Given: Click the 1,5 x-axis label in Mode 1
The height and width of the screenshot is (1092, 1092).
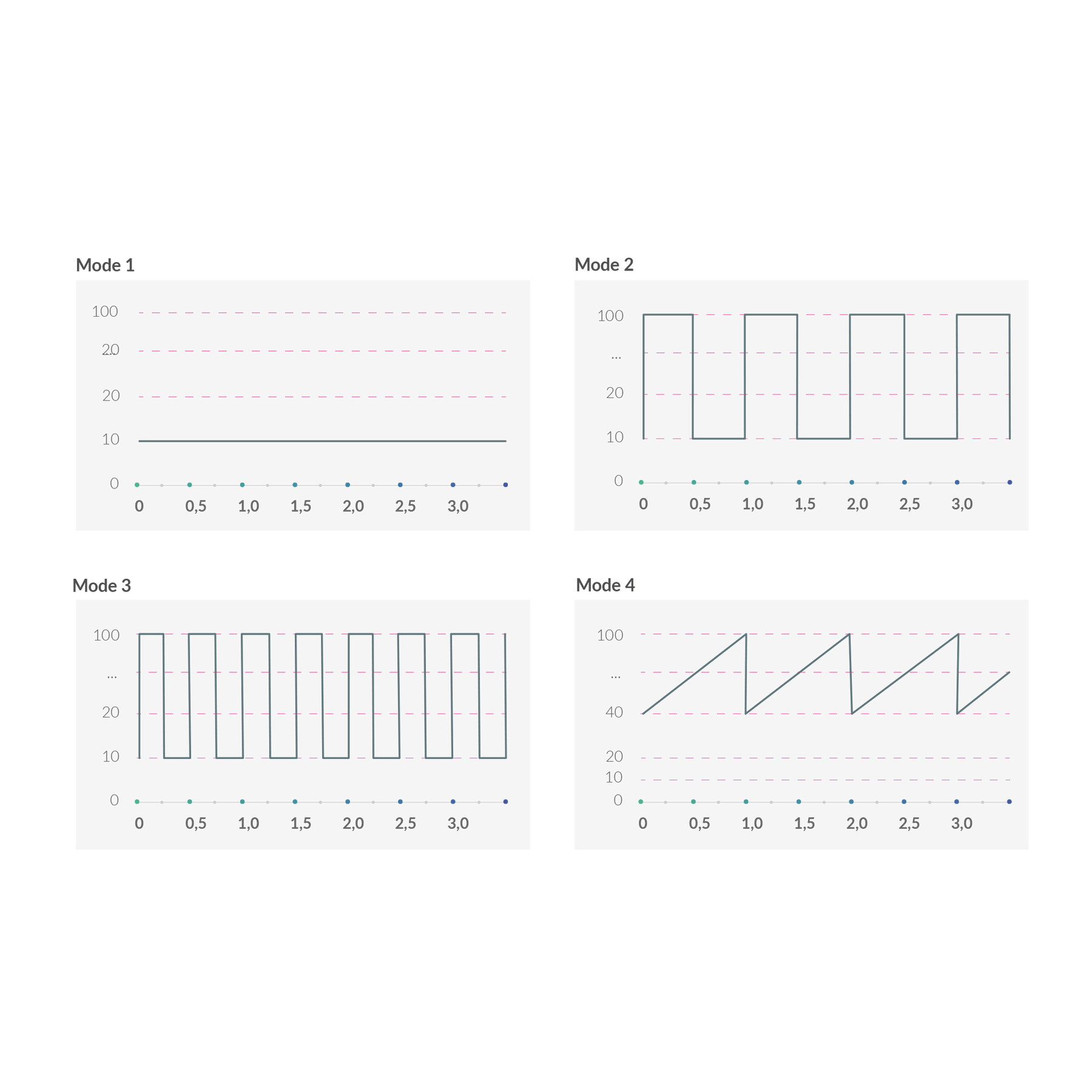Looking at the screenshot, I should [301, 507].
